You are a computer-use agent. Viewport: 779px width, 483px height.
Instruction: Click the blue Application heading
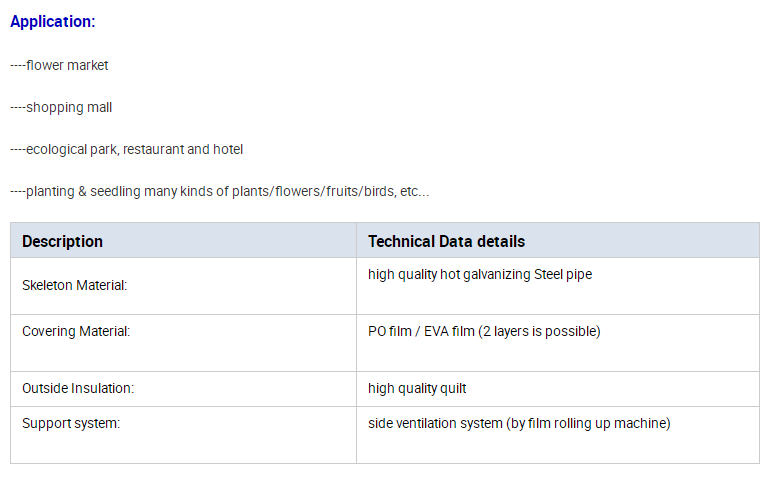(x=52, y=21)
